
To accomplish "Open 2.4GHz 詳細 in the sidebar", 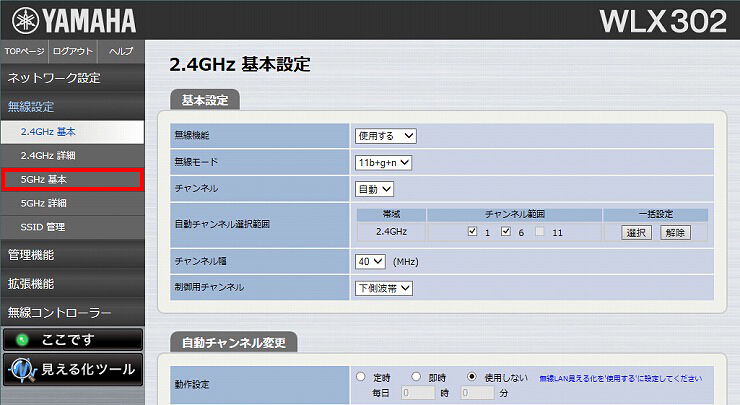I will [73, 156].
